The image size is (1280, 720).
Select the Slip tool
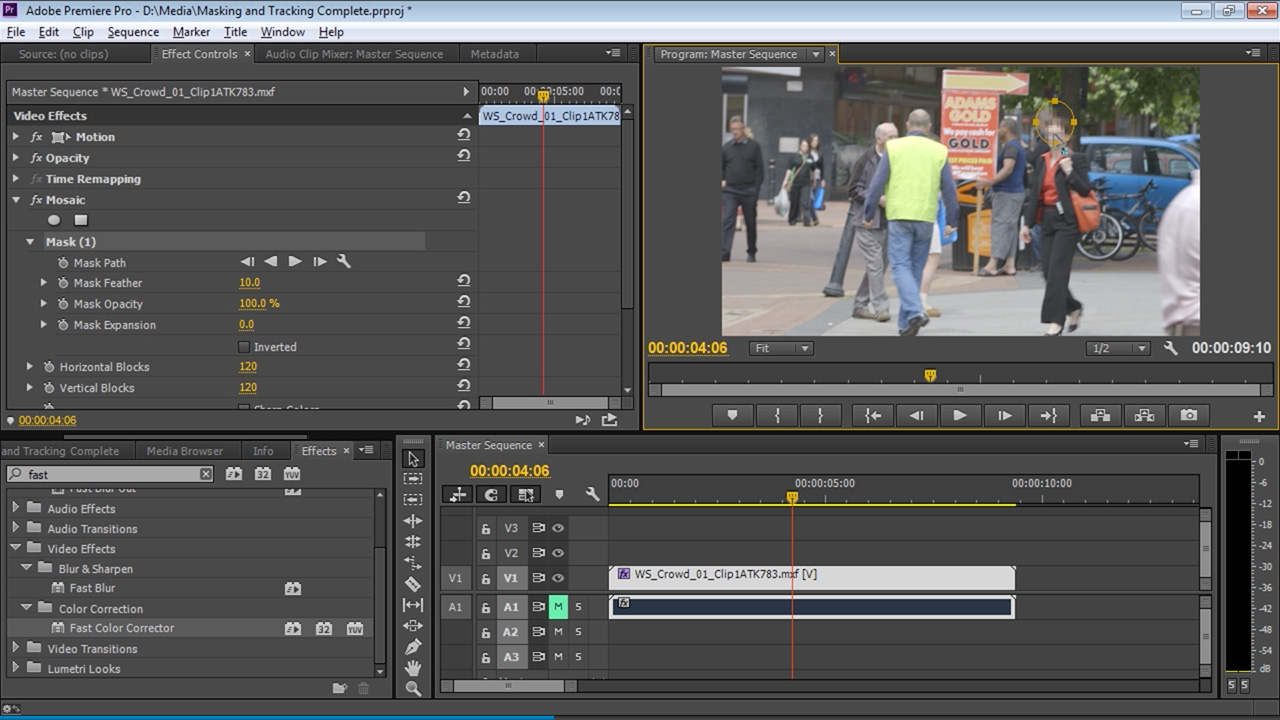413,605
